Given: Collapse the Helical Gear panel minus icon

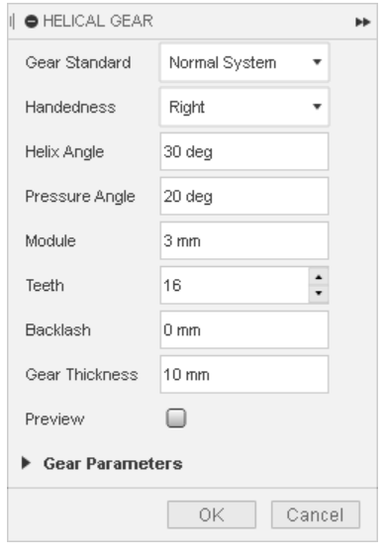Looking at the screenshot, I should tap(31, 22).
